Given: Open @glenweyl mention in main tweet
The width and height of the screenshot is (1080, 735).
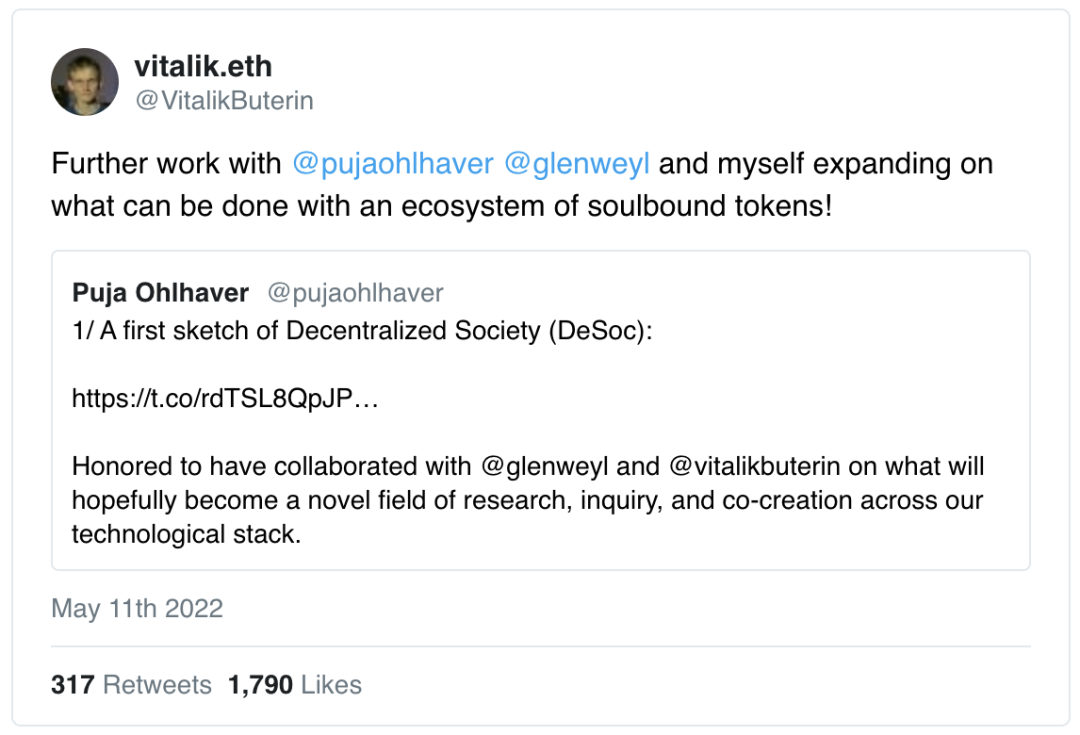Looking at the screenshot, I should tap(577, 164).
